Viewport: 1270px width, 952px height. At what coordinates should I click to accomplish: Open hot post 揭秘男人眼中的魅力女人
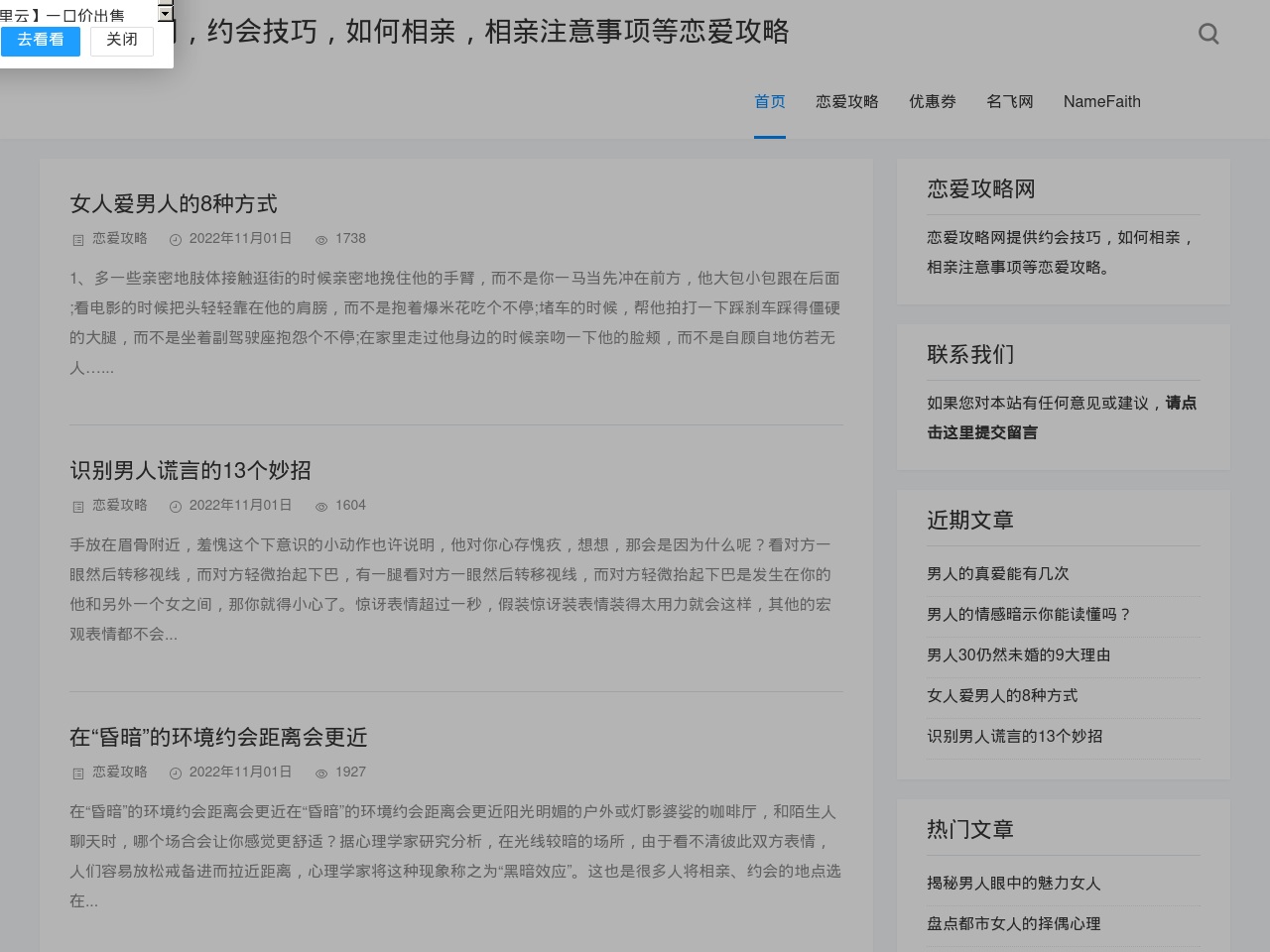tap(1014, 884)
